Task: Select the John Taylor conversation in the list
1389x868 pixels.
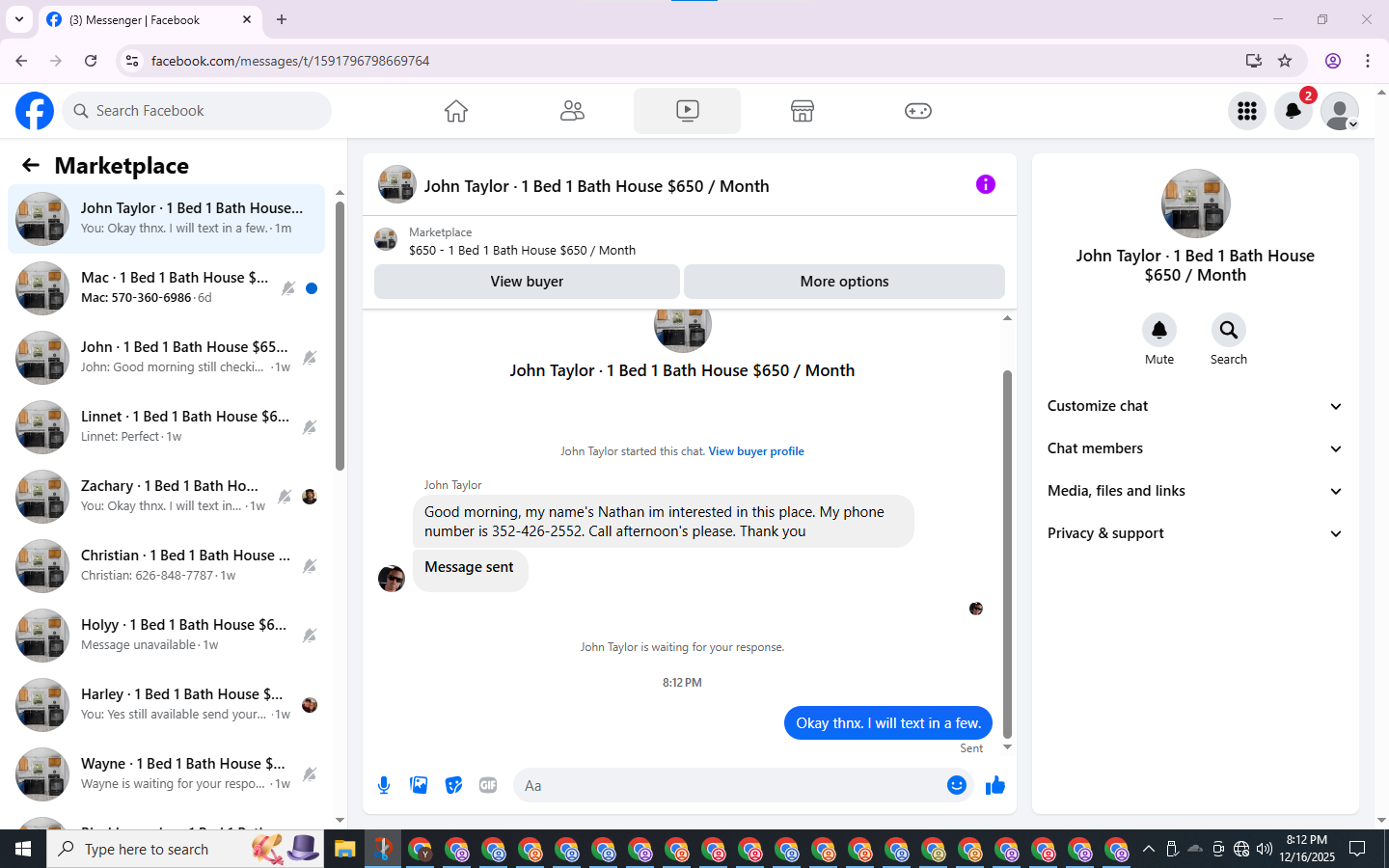Action: tap(166, 219)
